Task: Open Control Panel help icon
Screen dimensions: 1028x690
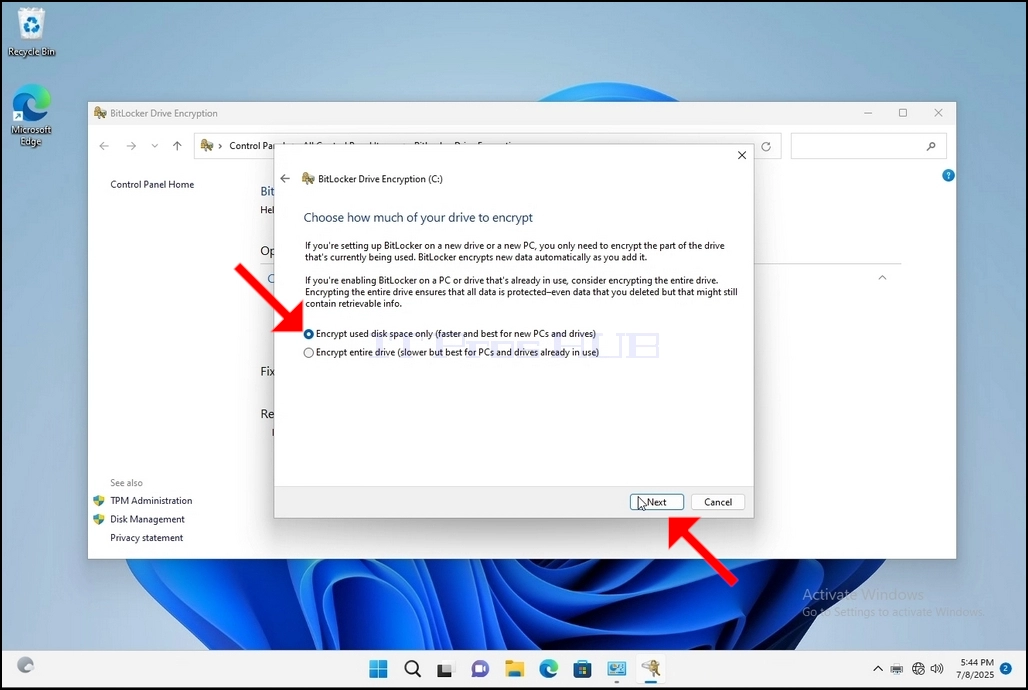Action: click(x=948, y=175)
